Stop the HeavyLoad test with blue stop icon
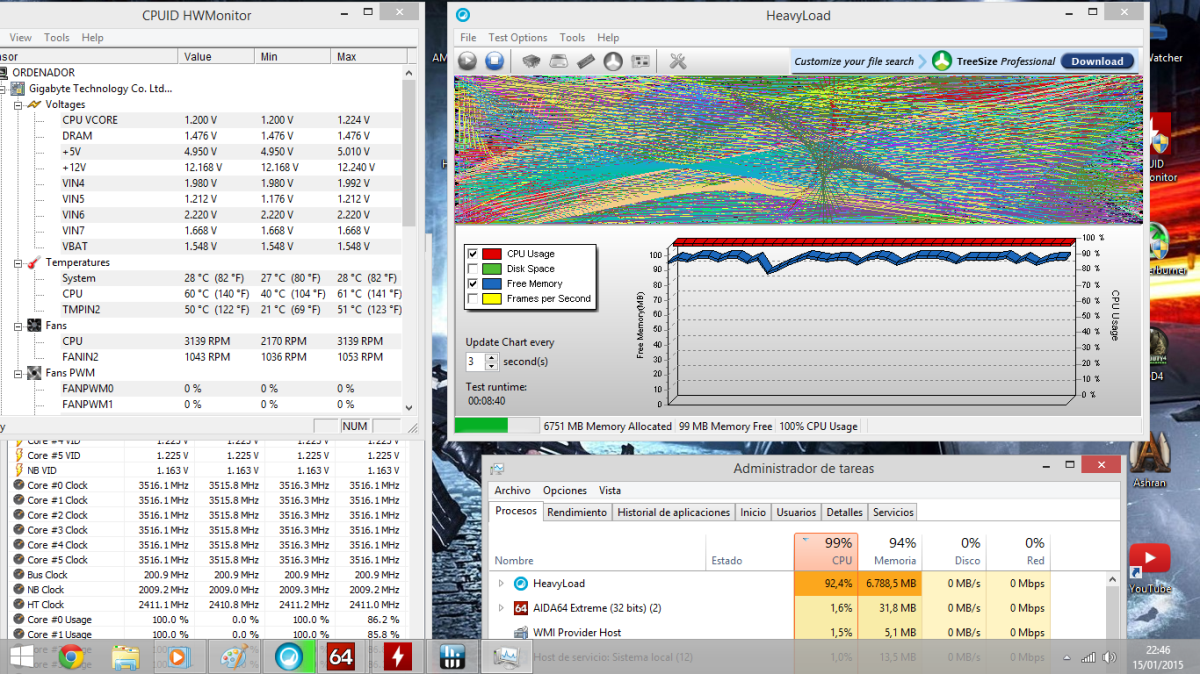This screenshot has width=1200, height=674. (x=494, y=61)
